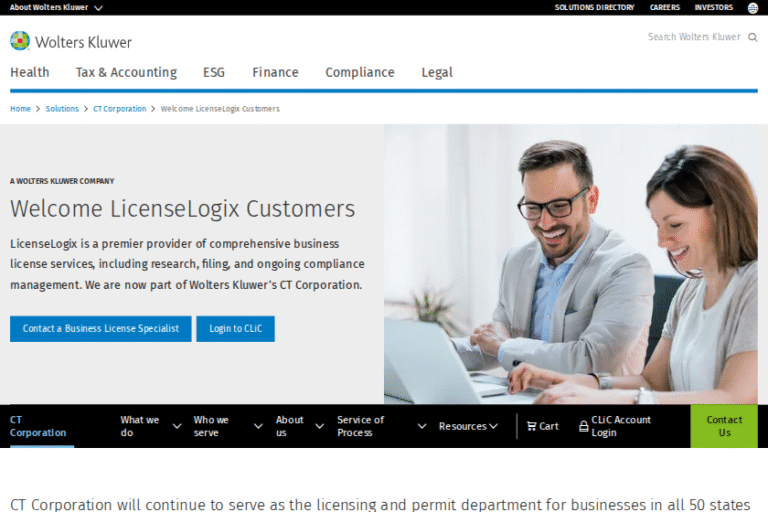Expand the What we do menu chevron
The width and height of the screenshot is (768, 512).
click(177, 426)
